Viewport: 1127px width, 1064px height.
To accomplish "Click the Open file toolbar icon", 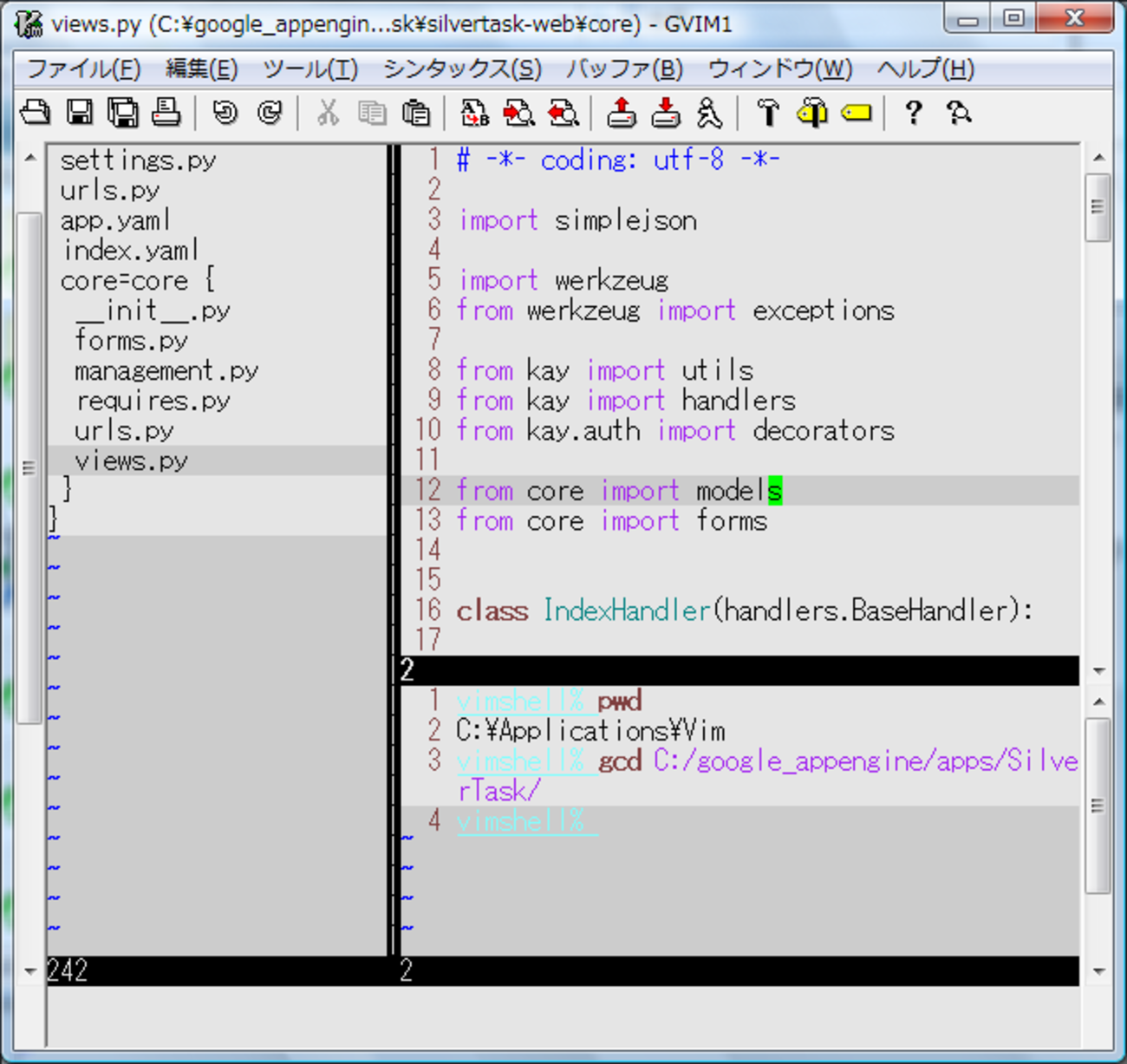I will point(35,113).
